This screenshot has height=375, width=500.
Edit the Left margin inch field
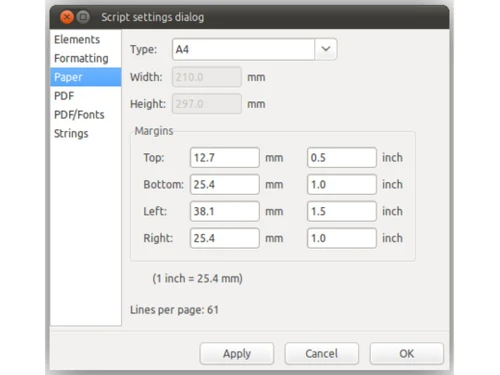coord(342,211)
